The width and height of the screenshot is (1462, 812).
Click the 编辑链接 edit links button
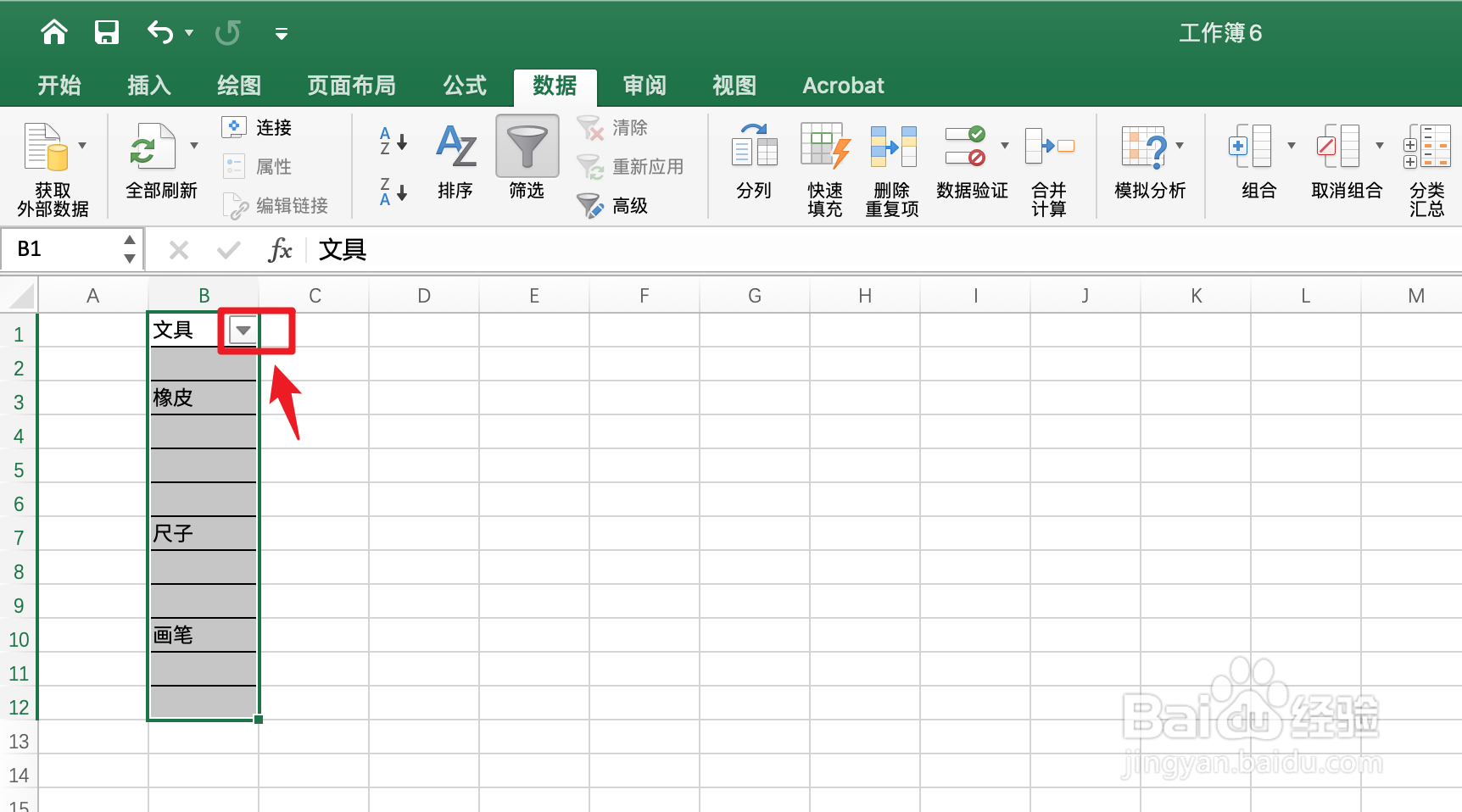point(277,205)
